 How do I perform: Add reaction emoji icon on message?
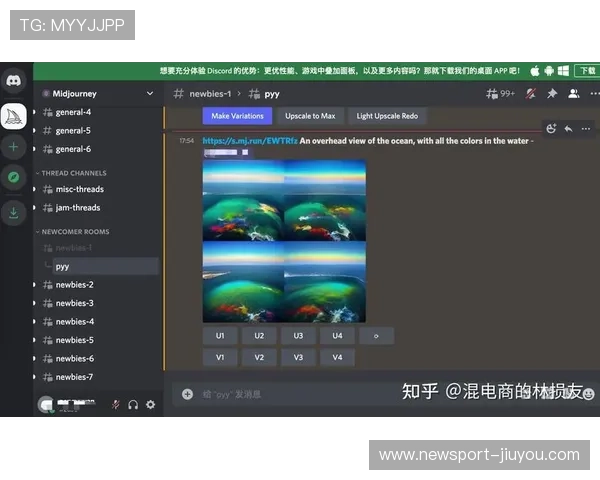(551, 129)
